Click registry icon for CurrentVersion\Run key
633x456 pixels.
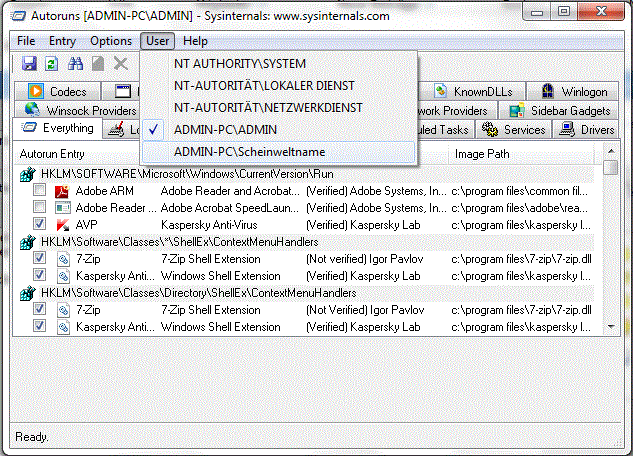tap(27, 174)
